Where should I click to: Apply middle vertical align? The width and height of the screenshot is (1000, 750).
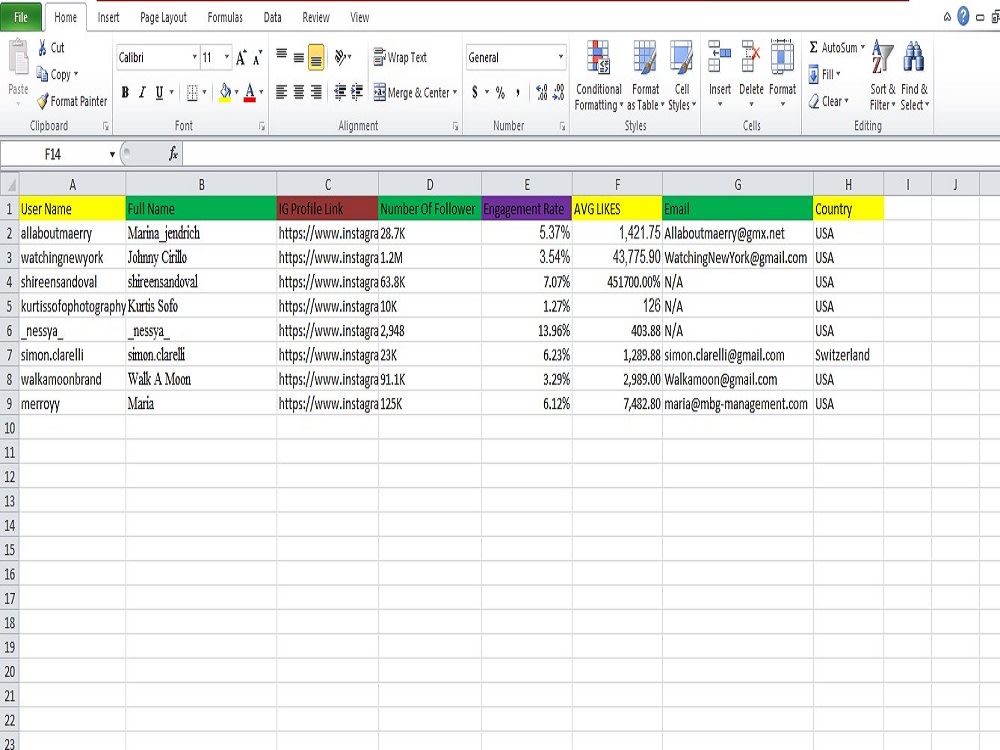[298, 57]
